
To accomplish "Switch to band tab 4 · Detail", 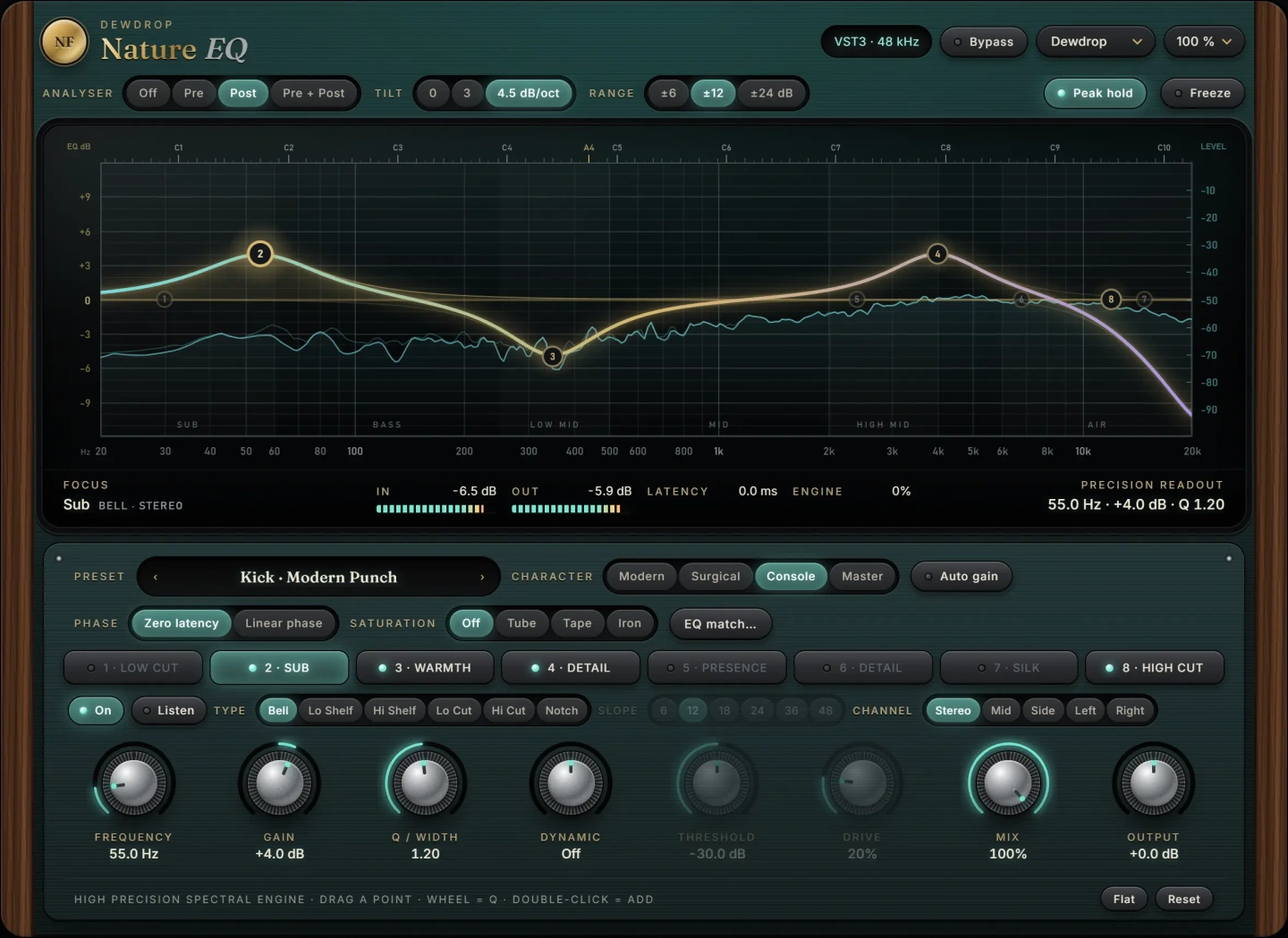I will 571,668.
